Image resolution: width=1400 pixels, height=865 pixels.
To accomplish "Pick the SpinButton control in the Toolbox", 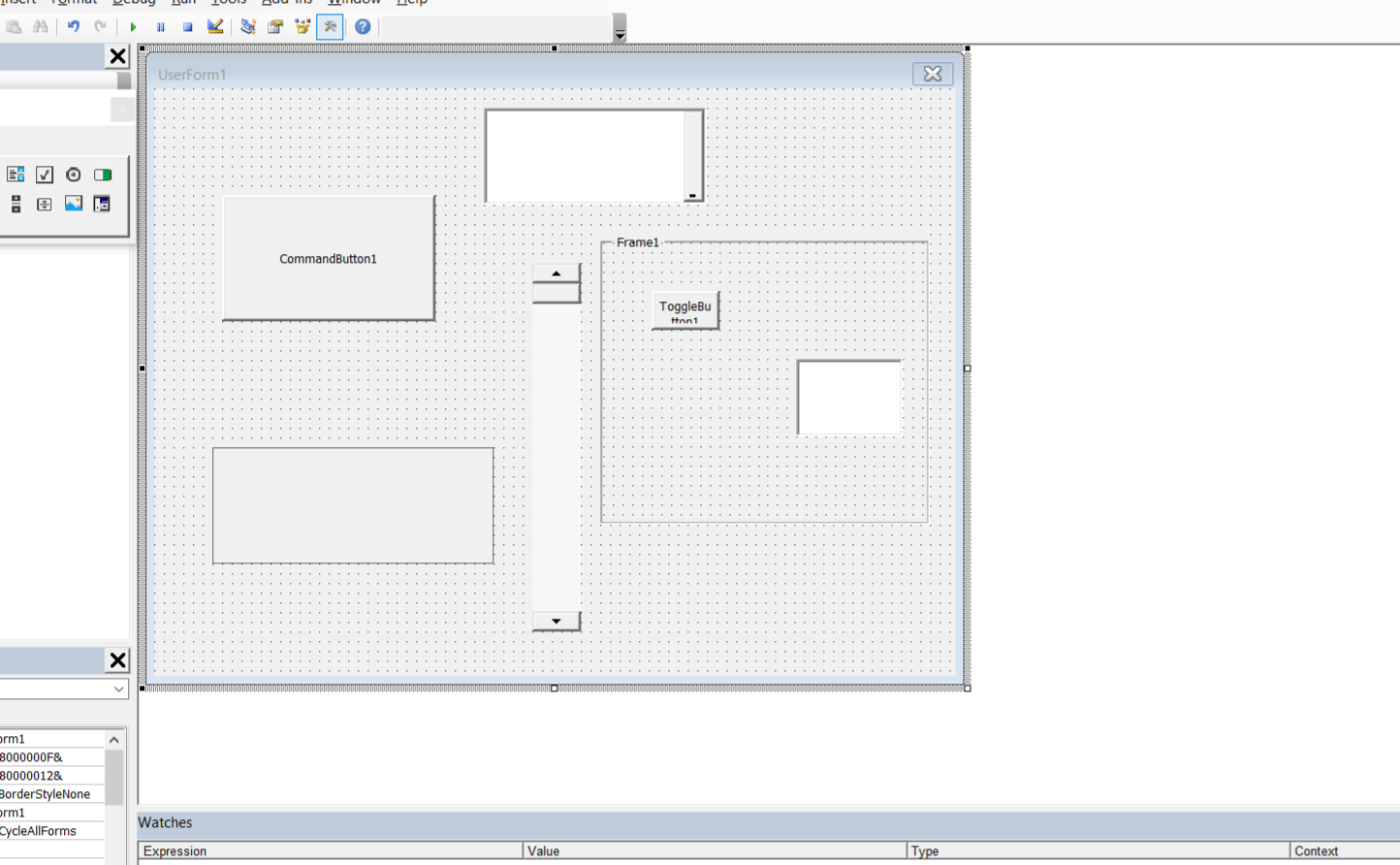I will [x=45, y=204].
